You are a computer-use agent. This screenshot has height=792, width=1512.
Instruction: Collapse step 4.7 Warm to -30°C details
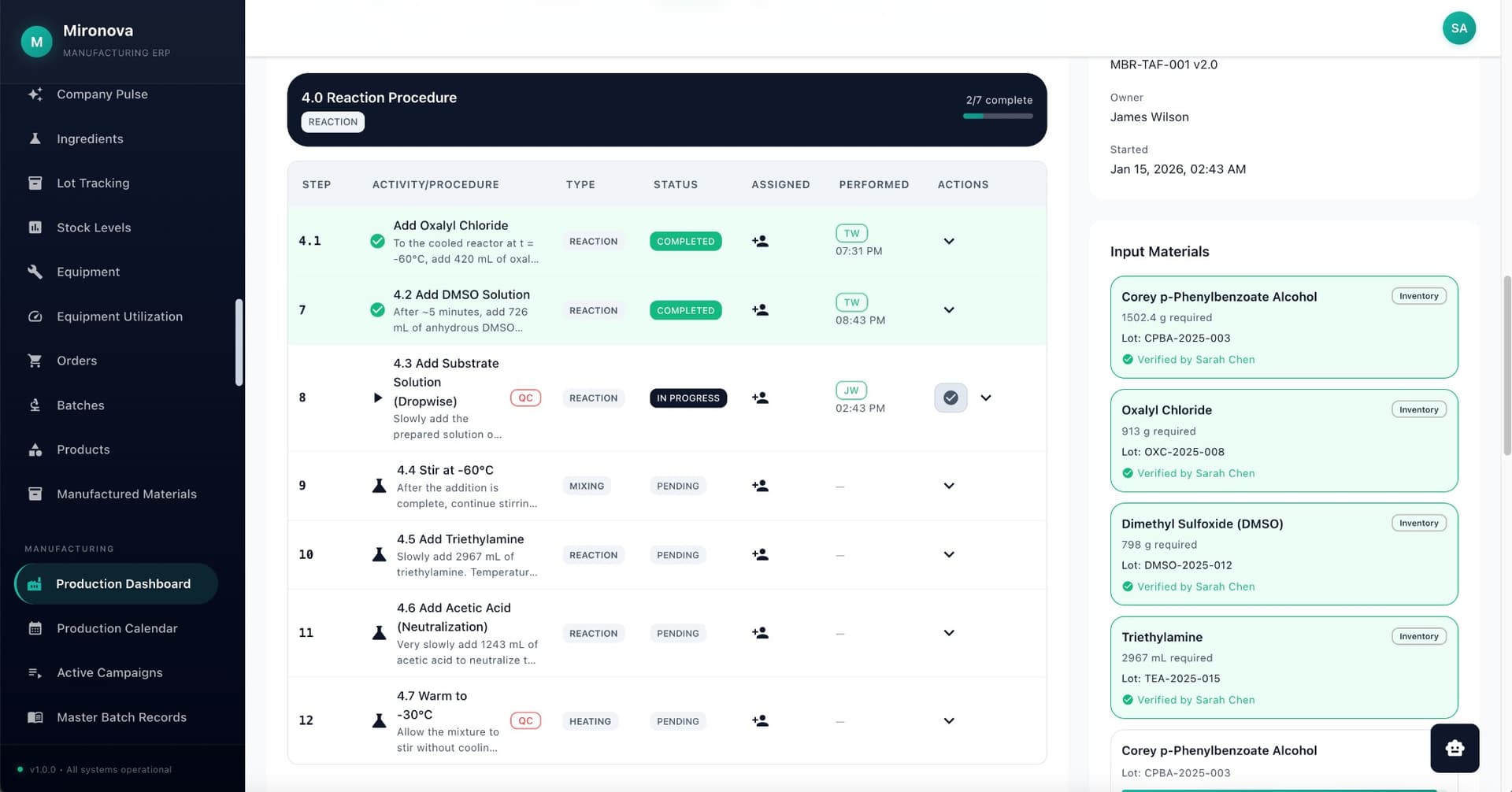948,720
